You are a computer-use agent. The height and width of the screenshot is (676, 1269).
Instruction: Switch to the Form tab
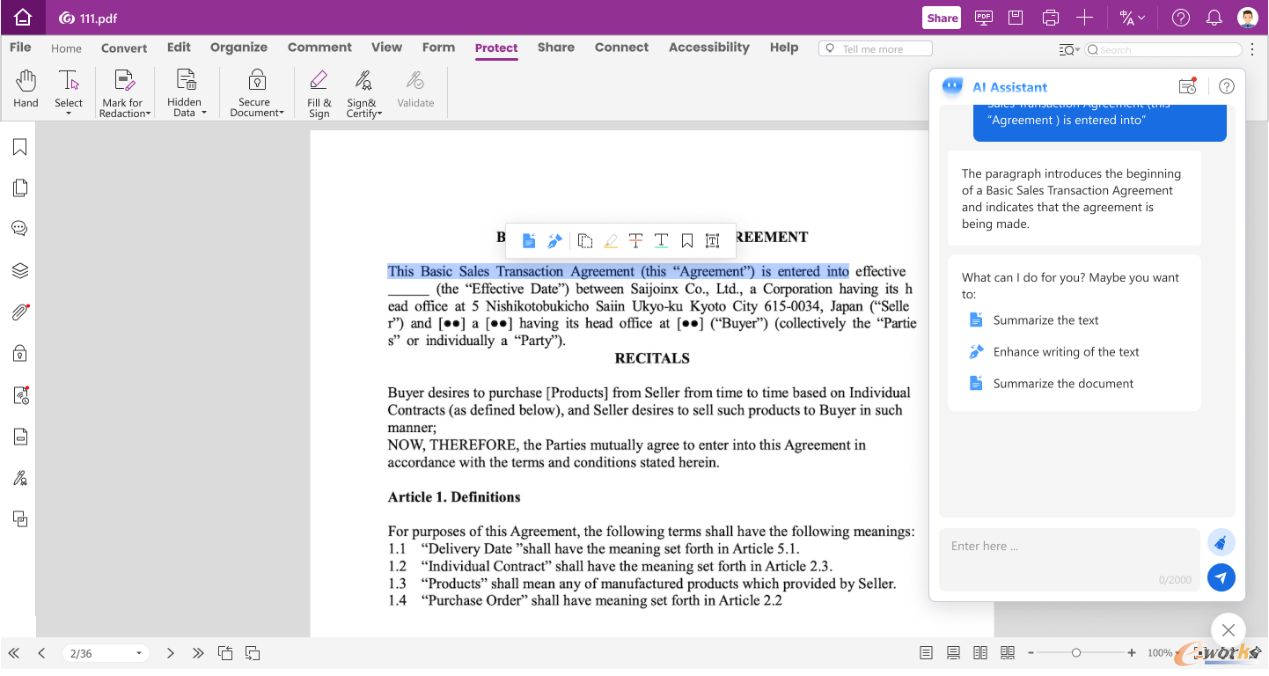coord(438,47)
